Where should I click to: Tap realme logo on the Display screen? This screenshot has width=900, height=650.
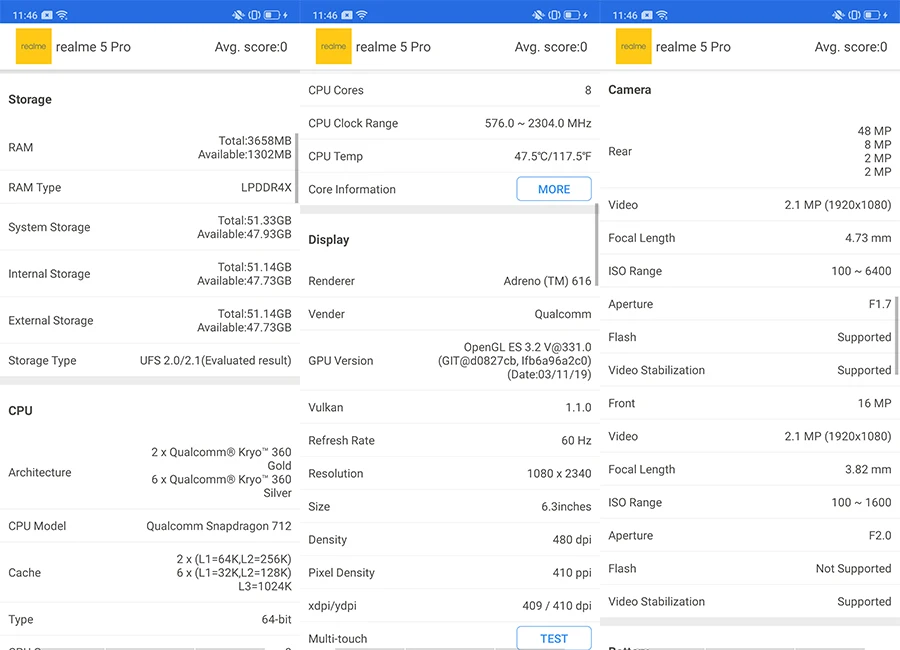pos(333,46)
